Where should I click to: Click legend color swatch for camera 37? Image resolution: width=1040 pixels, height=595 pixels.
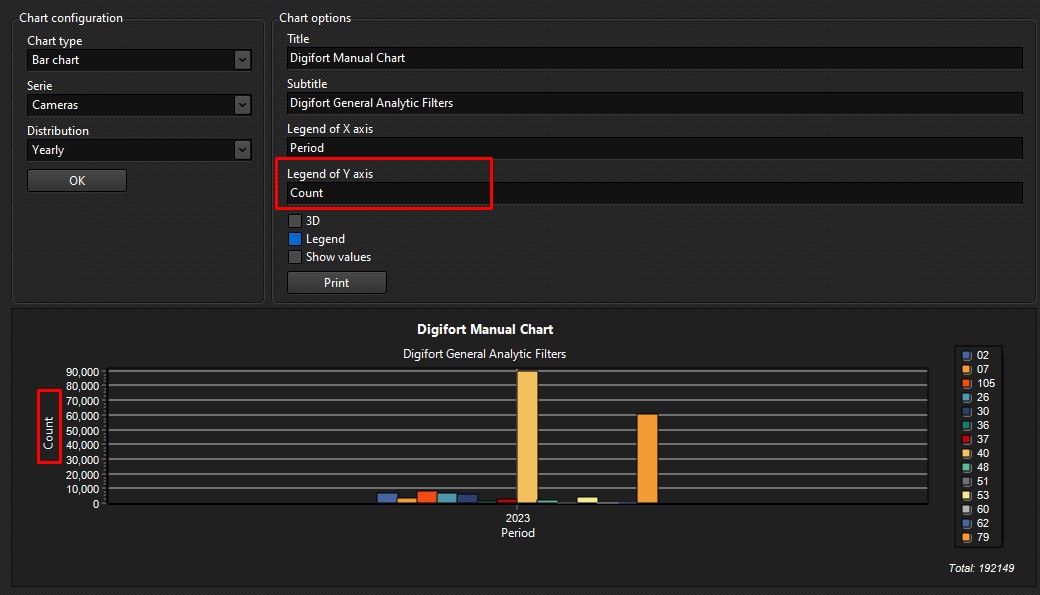(966, 439)
